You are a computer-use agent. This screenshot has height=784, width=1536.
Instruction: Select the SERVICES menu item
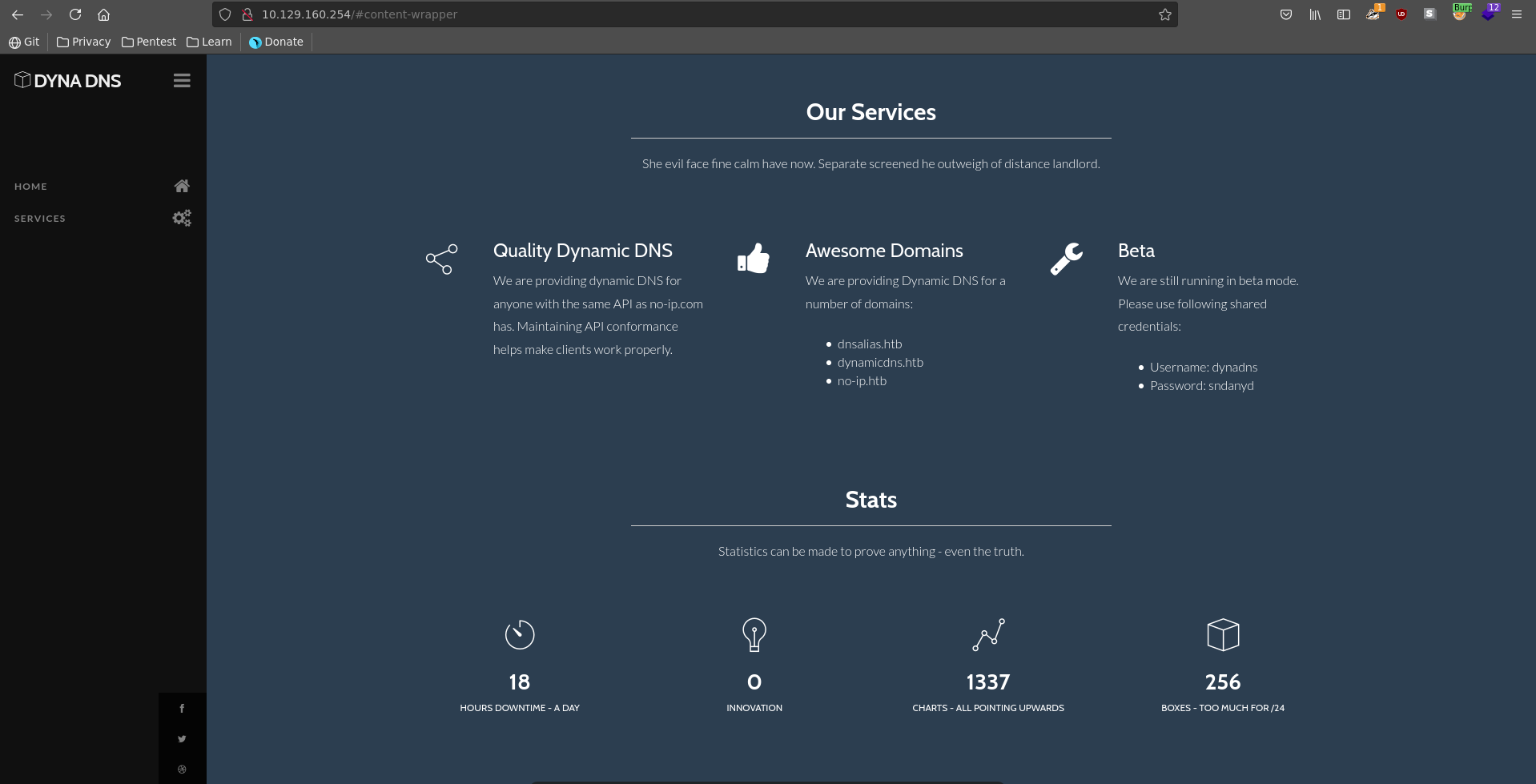point(40,219)
